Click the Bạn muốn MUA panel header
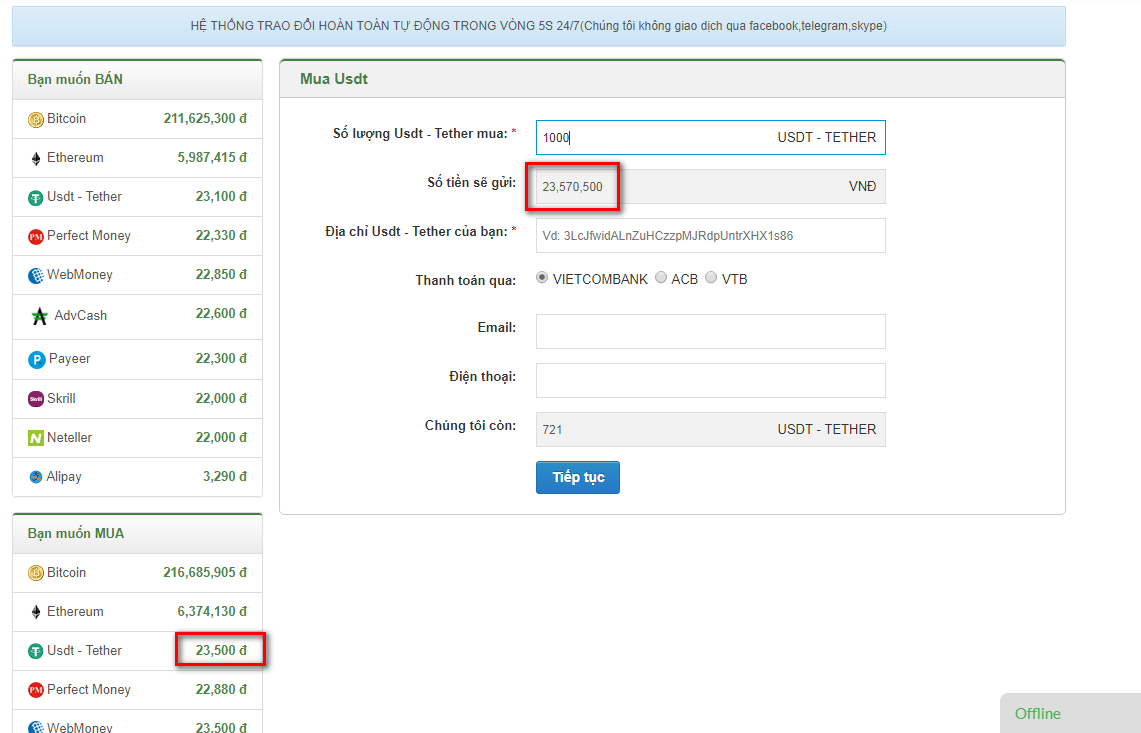The width and height of the screenshot is (1141, 733). tap(138, 534)
